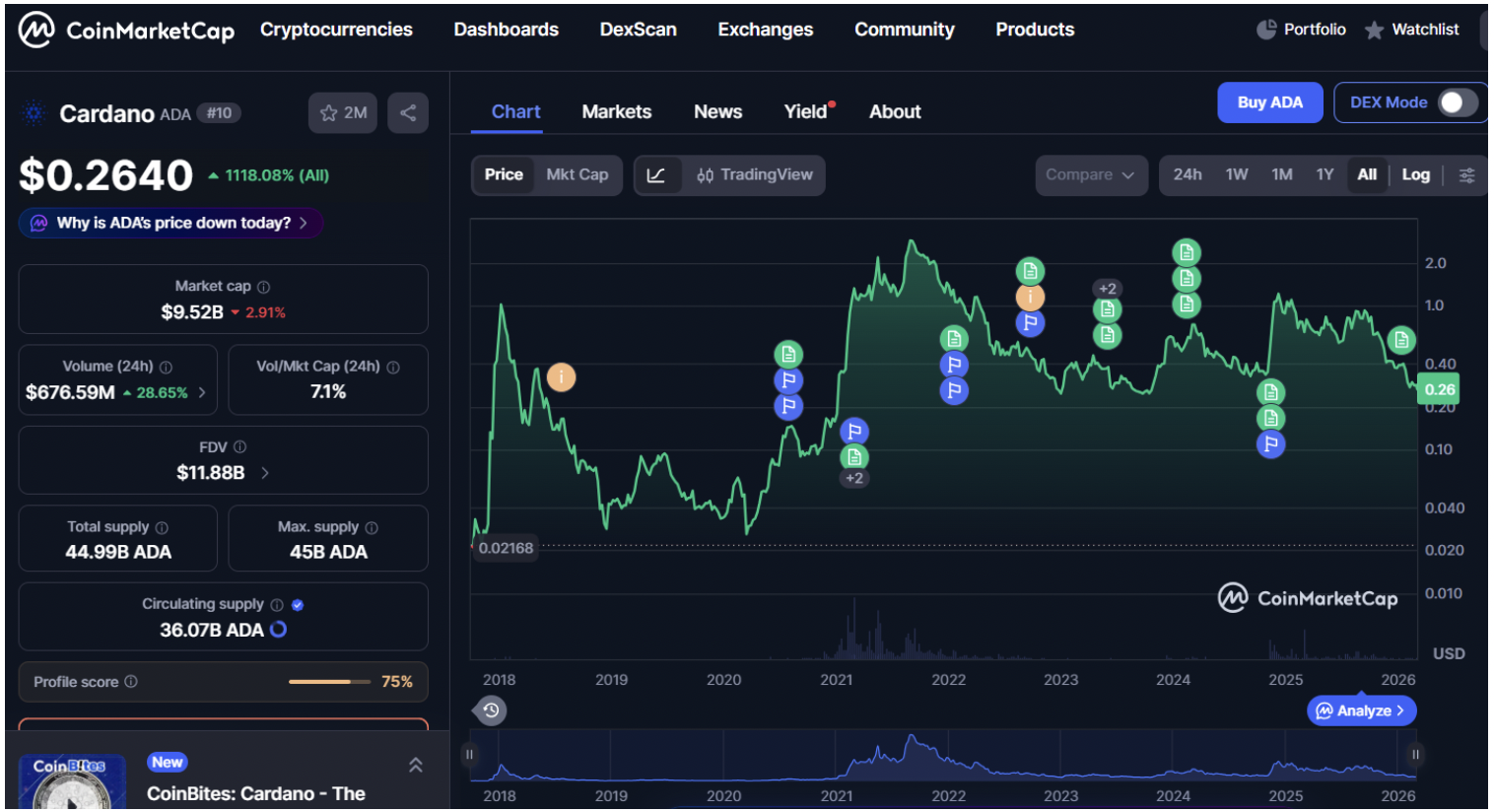Click the Buy ADA button
Viewport: 1494px width, 812px height.
coord(1270,101)
